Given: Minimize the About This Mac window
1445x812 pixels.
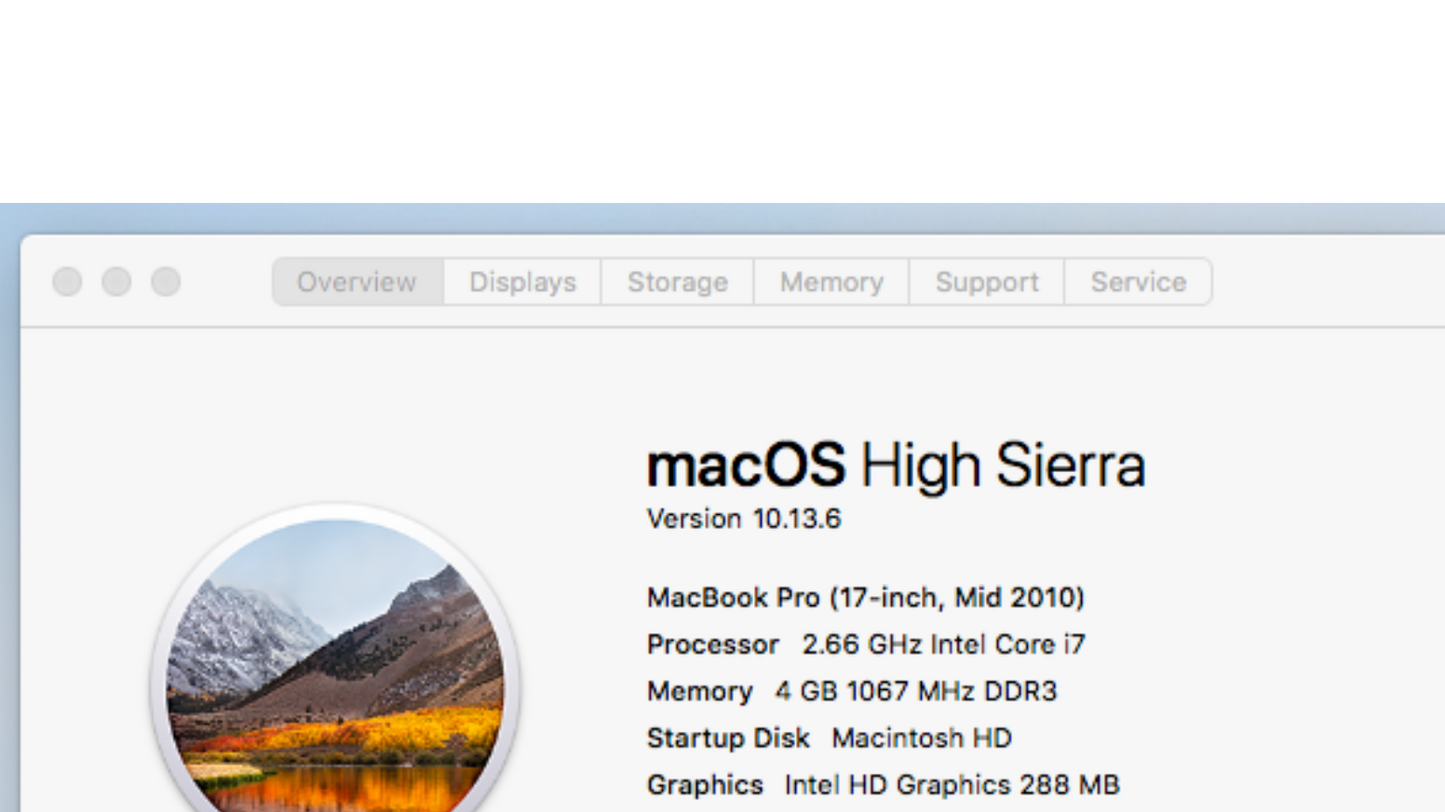Looking at the screenshot, I should click(116, 282).
